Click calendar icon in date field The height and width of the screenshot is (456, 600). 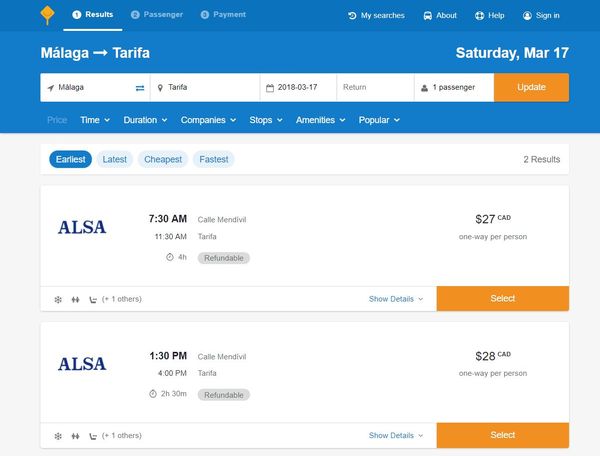[270, 88]
